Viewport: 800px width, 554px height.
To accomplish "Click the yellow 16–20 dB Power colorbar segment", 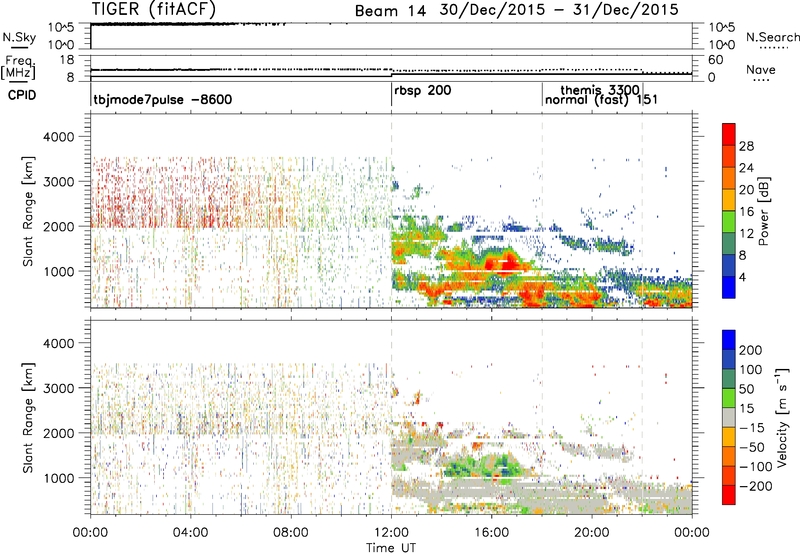I will click(x=729, y=200).
